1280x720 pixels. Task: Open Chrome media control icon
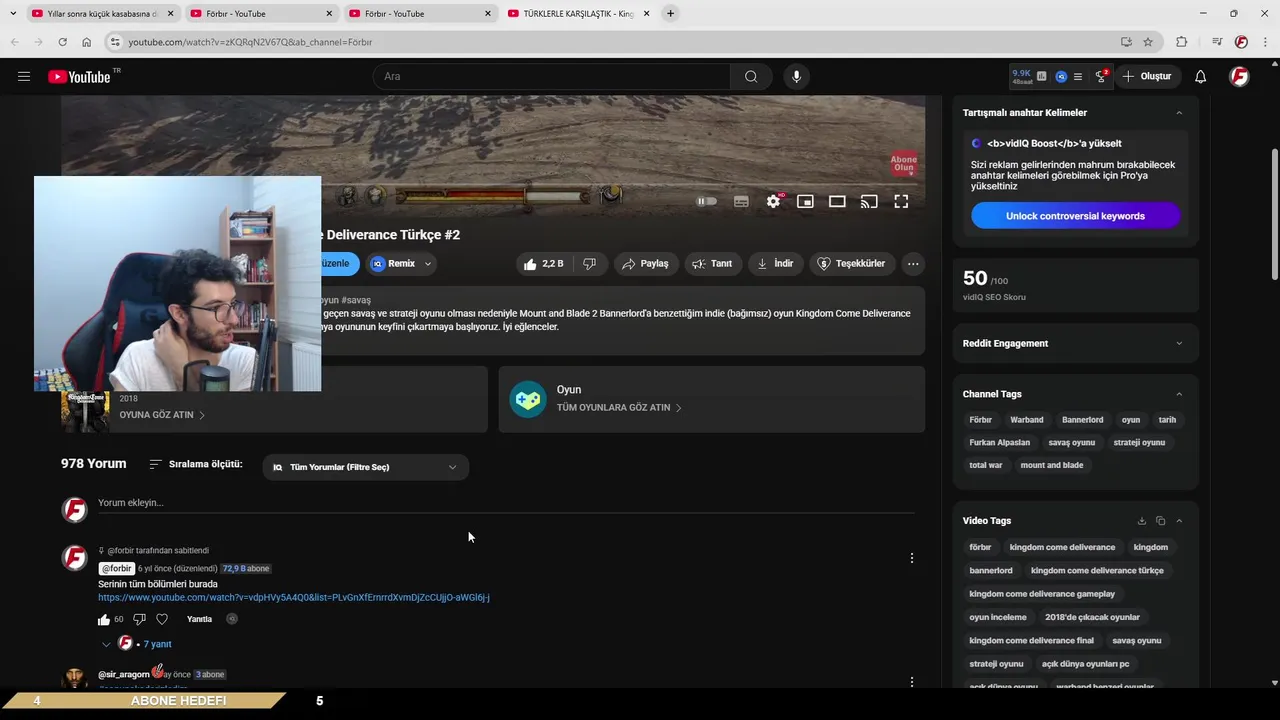[1217, 42]
